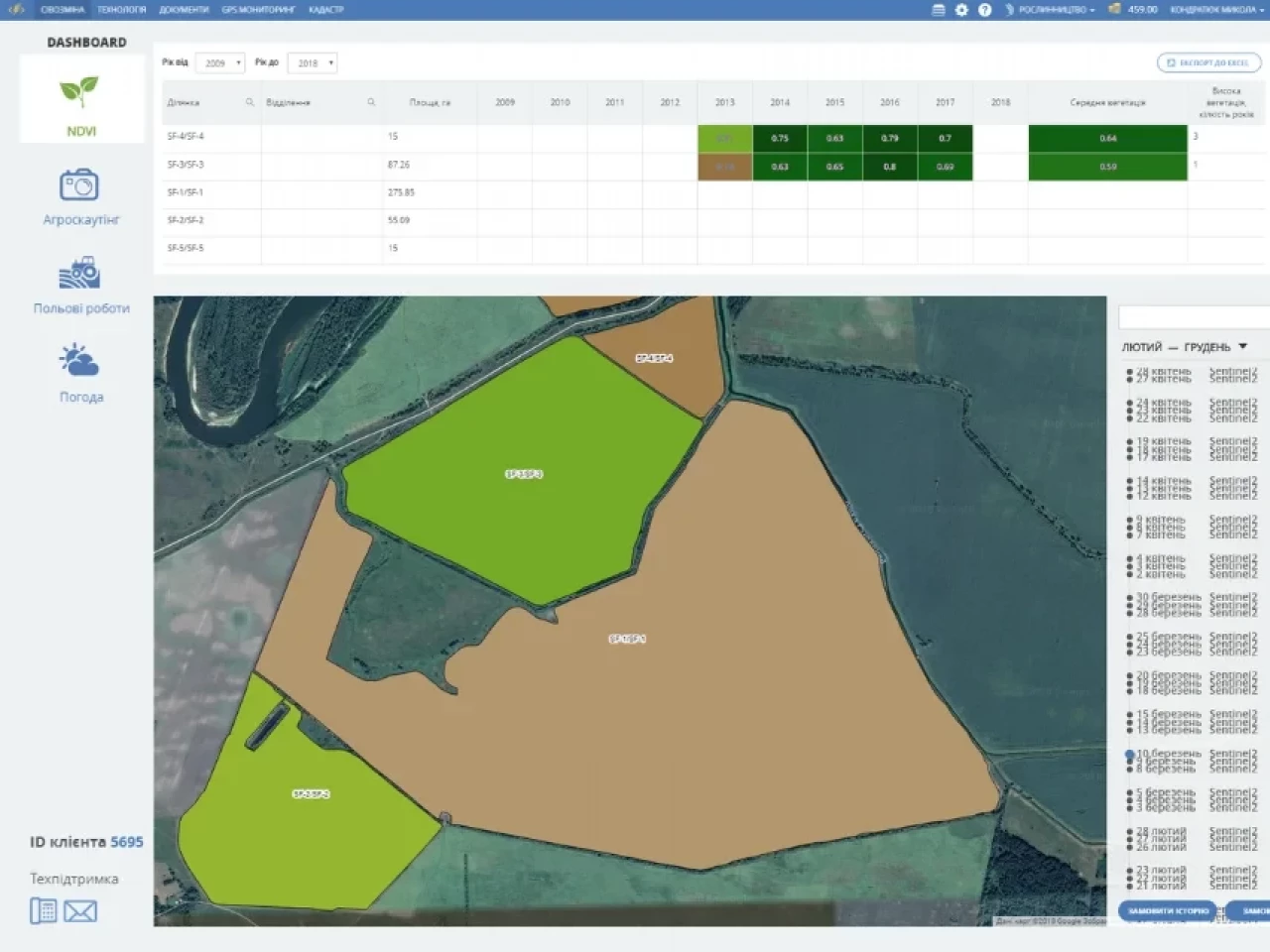Open Агроскаутінг camera section

pos(79,196)
